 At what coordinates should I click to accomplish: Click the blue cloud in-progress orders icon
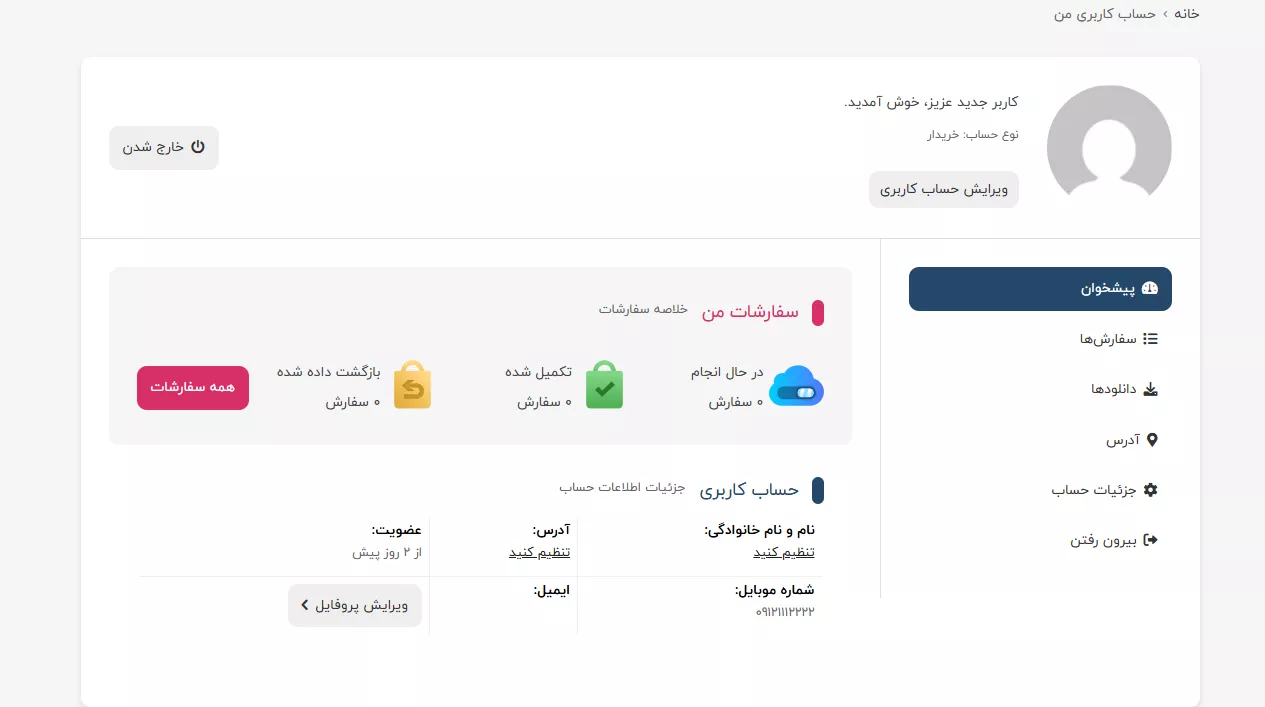(796, 386)
